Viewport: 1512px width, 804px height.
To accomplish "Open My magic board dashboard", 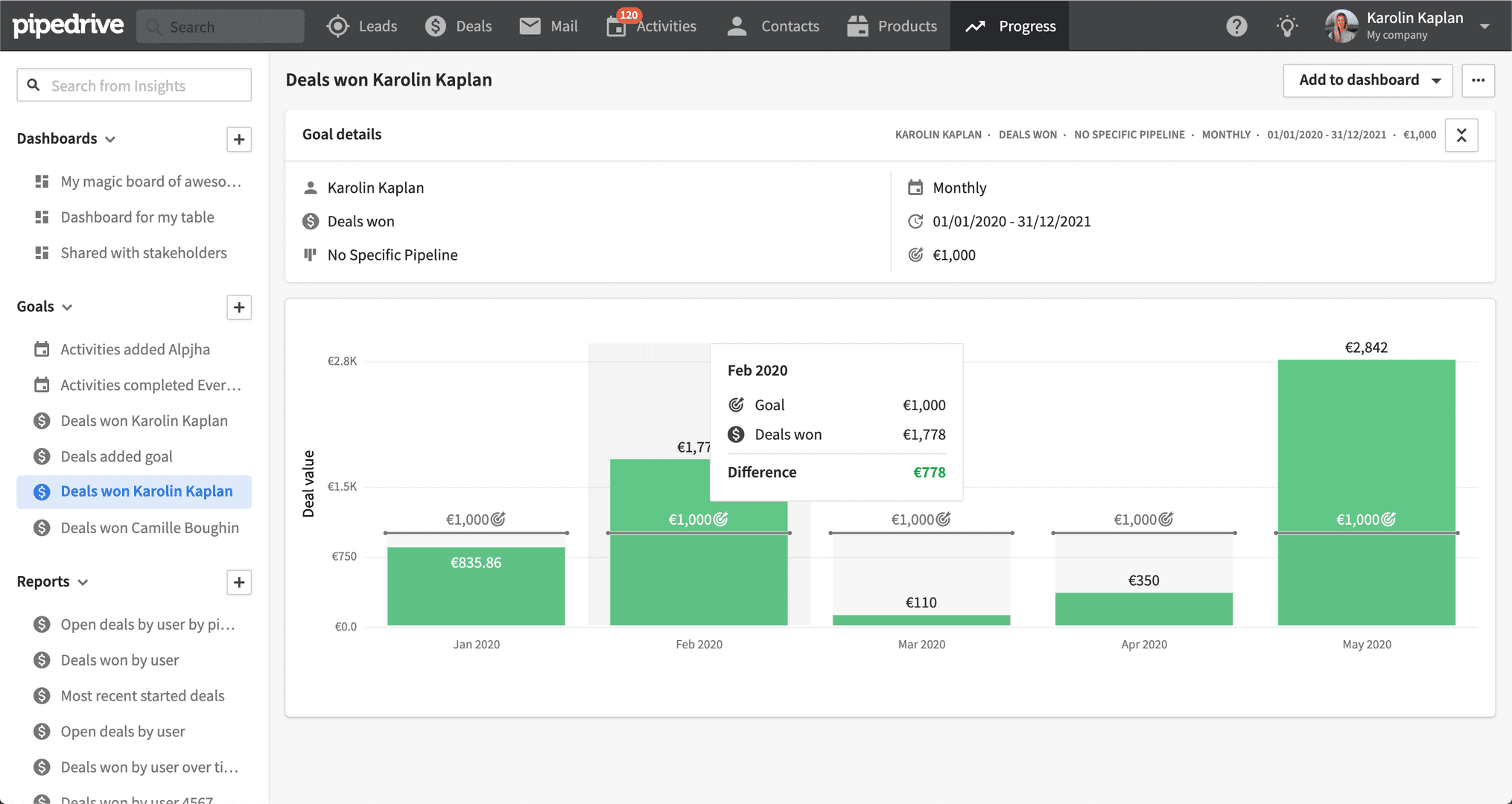I will 138,182.
